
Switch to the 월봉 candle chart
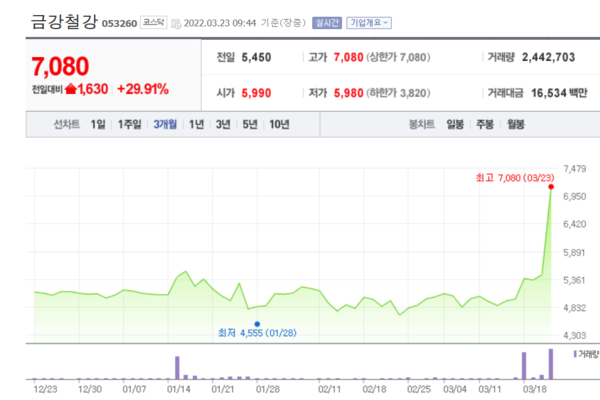pos(515,124)
